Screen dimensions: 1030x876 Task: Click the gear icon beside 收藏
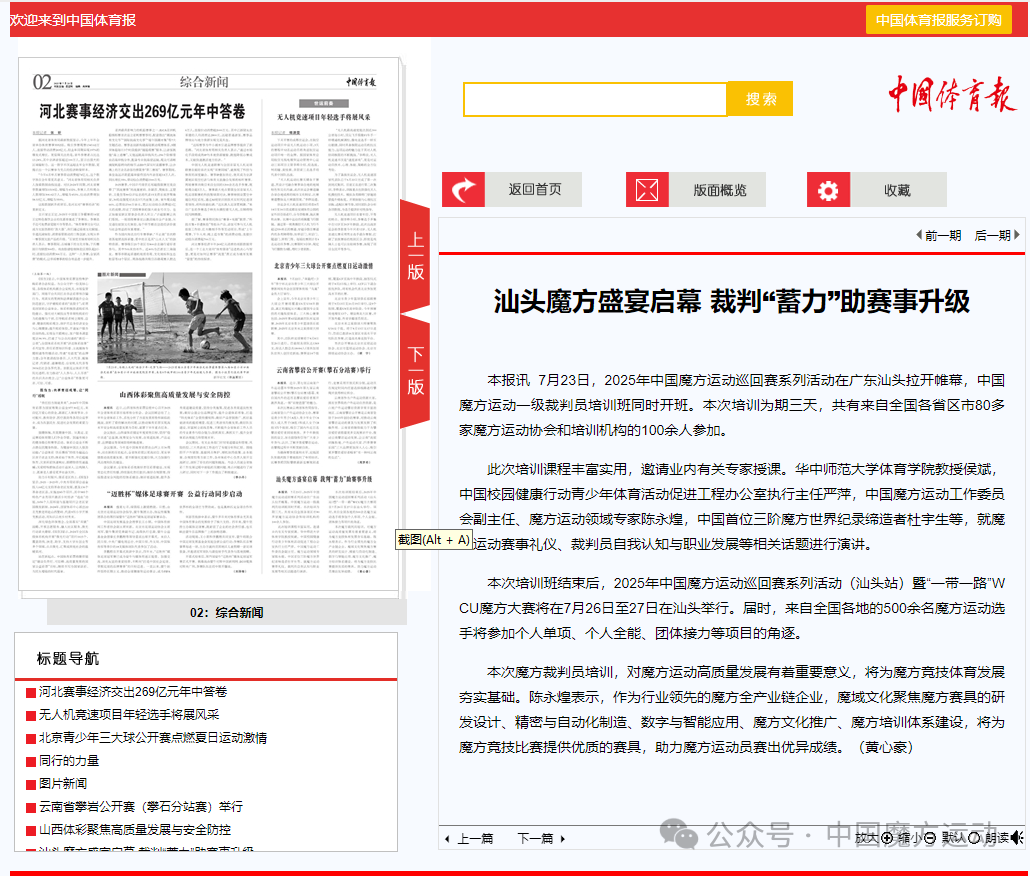pos(828,190)
